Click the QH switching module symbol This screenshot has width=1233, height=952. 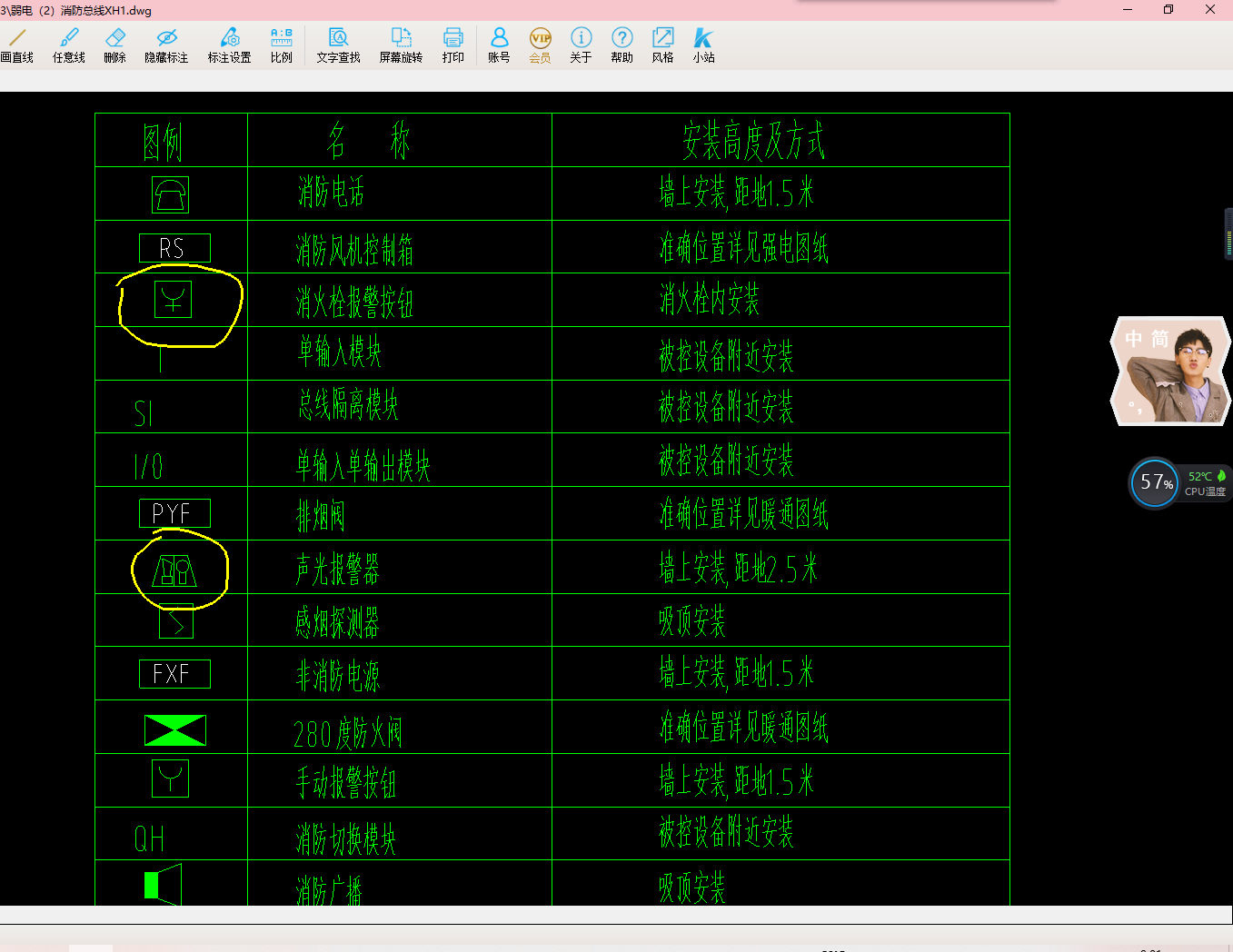pyautogui.click(x=150, y=838)
